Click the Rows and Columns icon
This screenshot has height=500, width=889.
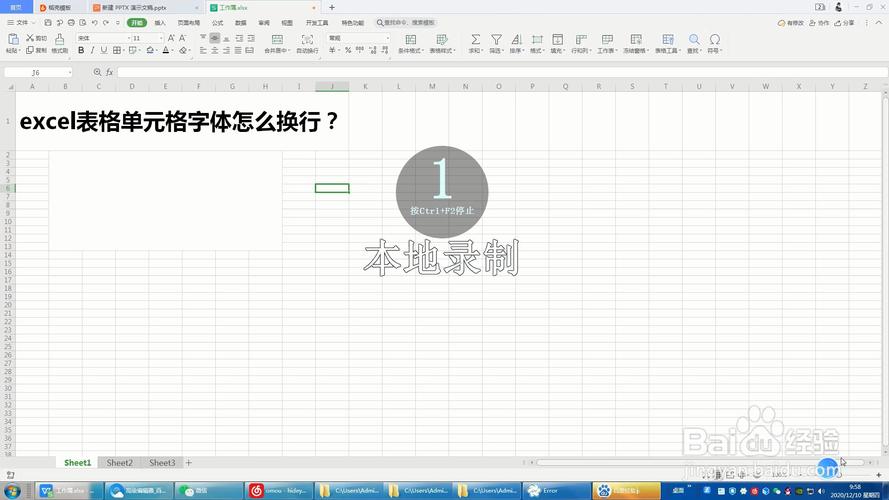click(x=581, y=39)
